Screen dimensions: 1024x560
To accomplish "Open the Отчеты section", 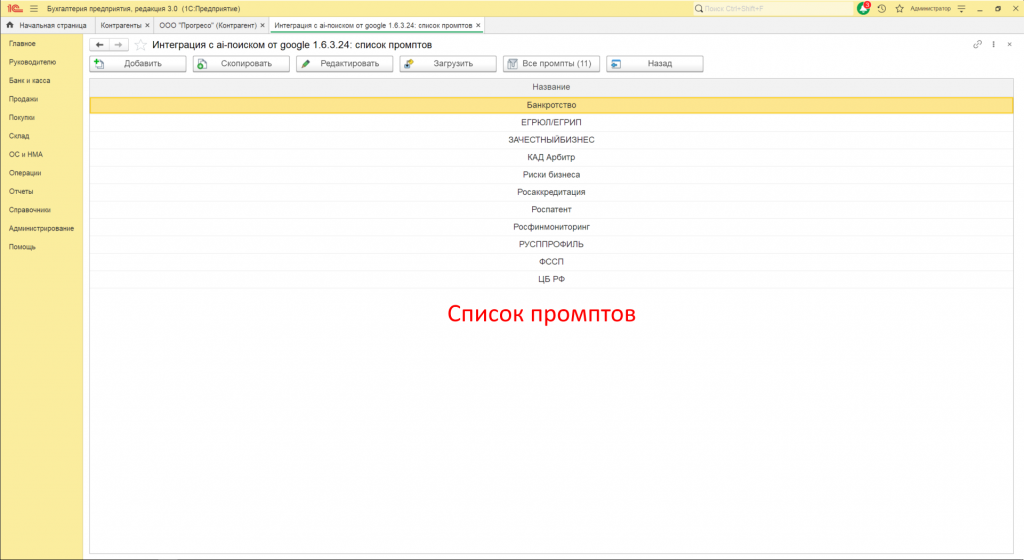I will point(21,191).
